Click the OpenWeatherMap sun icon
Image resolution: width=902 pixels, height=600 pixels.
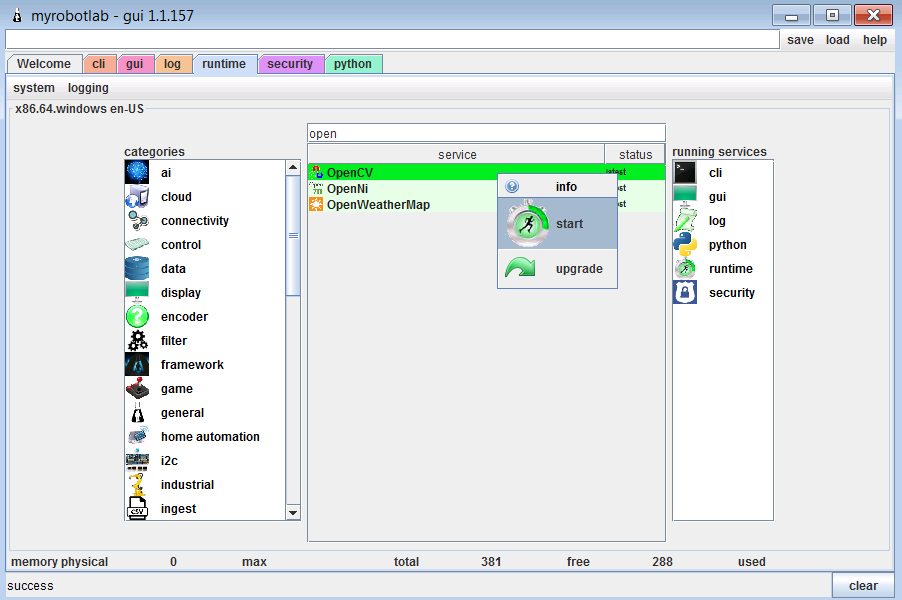coord(316,204)
